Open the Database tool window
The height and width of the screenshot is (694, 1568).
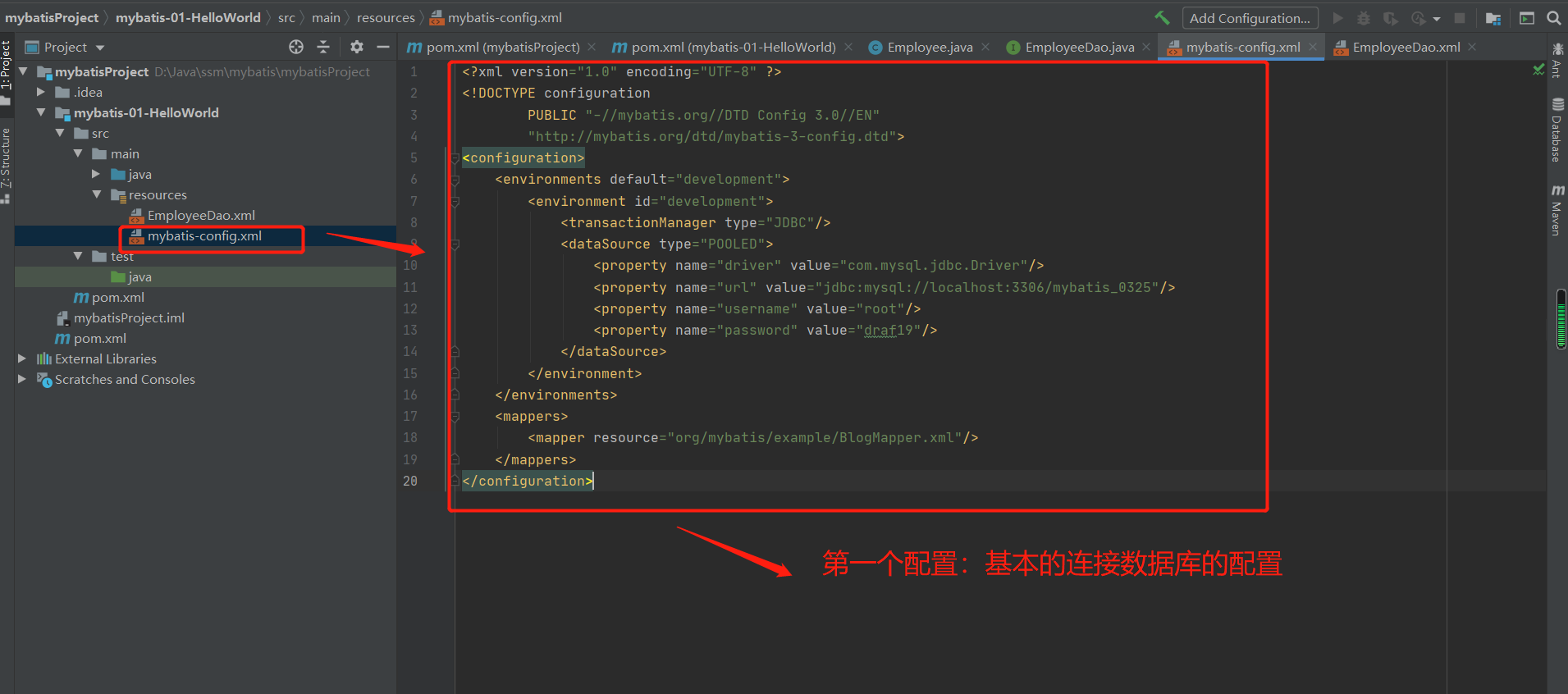point(1557,130)
